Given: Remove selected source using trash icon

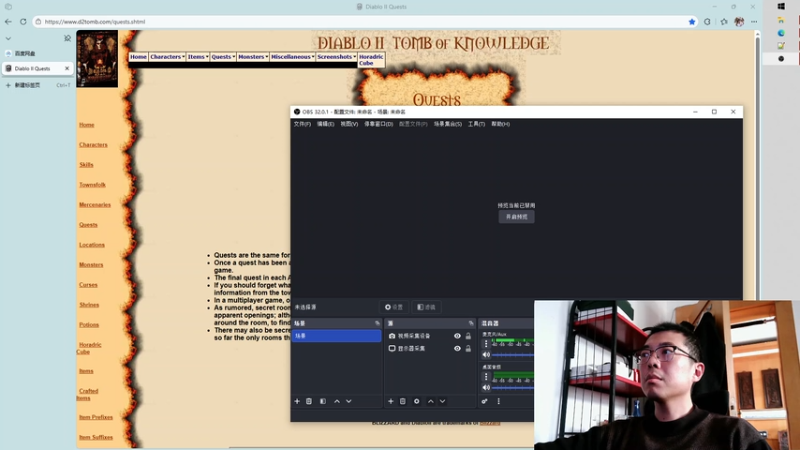Looking at the screenshot, I should [x=403, y=401].
